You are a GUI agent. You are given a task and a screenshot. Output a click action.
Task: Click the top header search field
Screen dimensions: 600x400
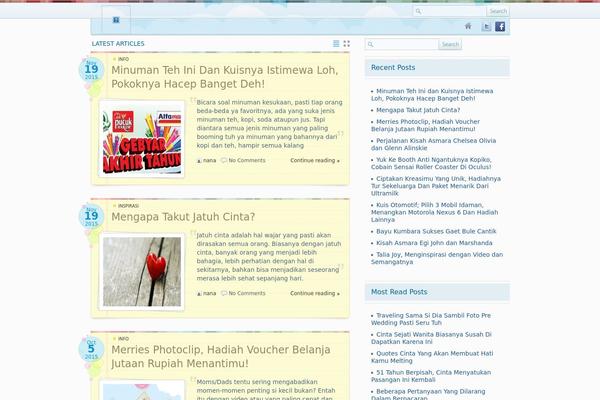pos(450,11)
